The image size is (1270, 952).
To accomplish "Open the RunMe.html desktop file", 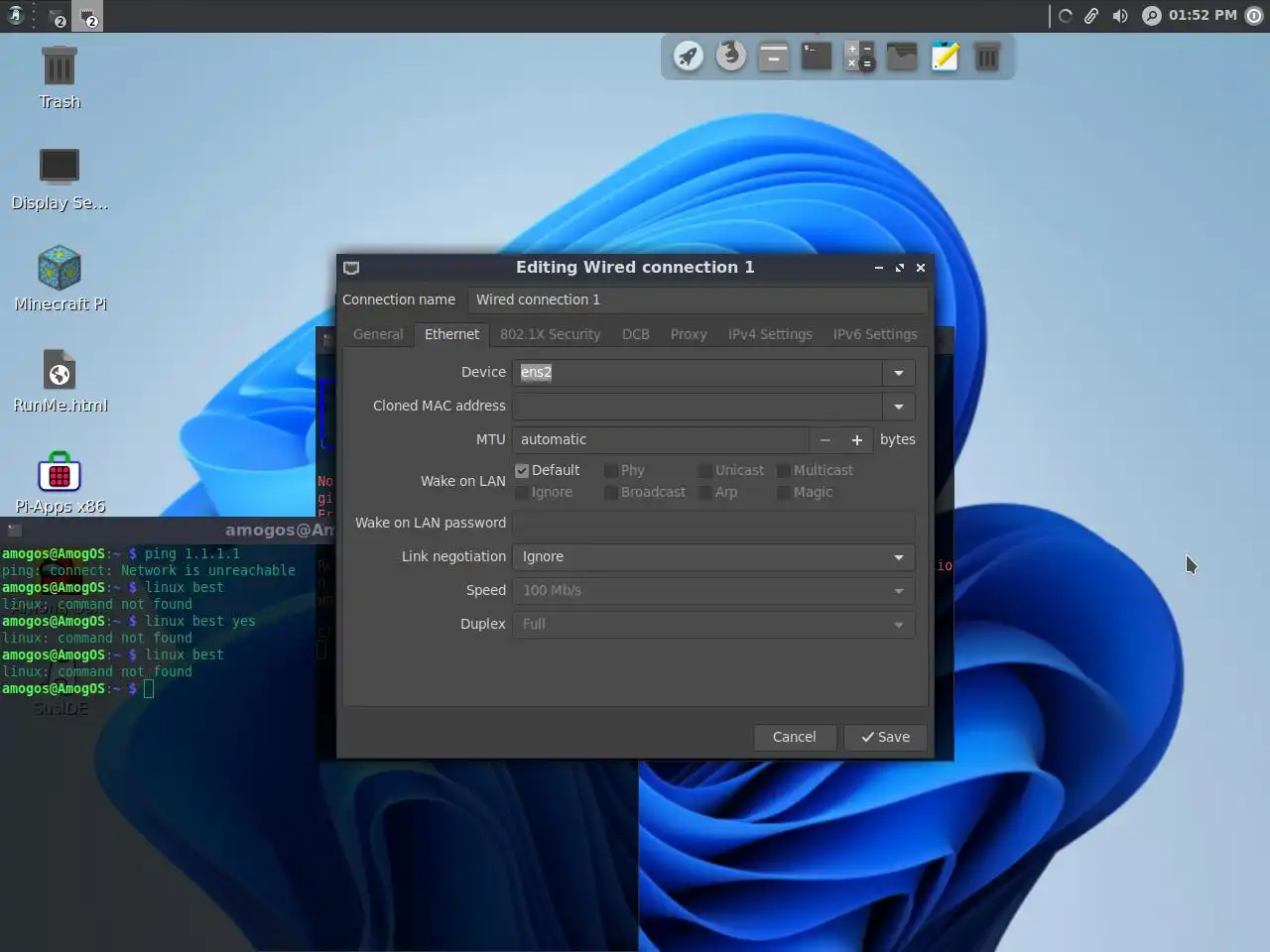I will pos(60,381).
